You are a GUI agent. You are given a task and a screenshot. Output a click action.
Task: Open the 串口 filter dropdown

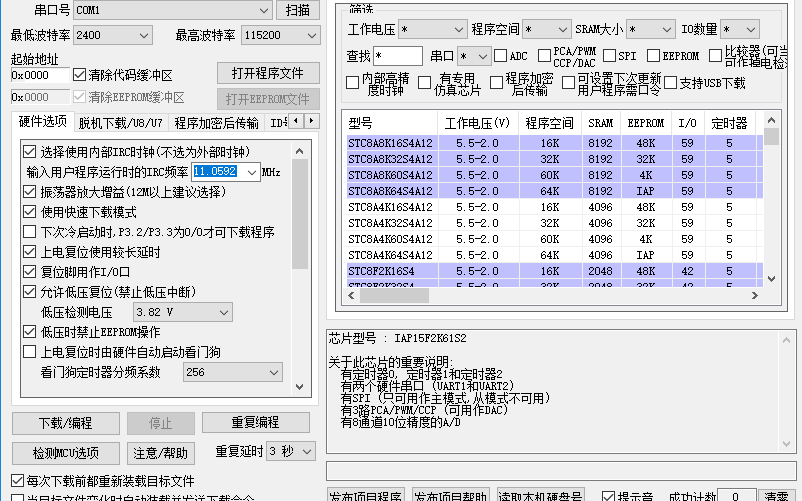pyautogui.click(x=475, y=56)
